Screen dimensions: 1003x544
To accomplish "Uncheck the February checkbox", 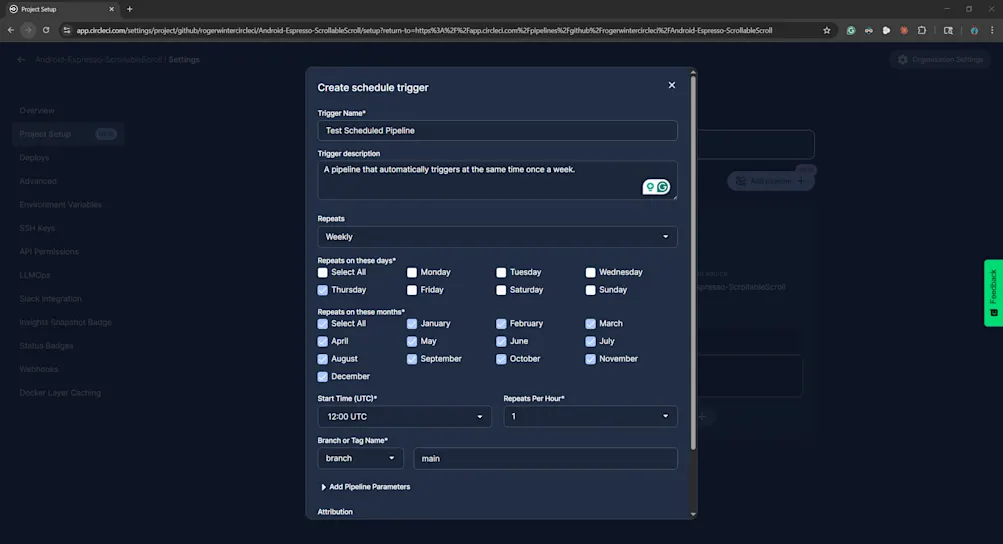I will [501, 324].
